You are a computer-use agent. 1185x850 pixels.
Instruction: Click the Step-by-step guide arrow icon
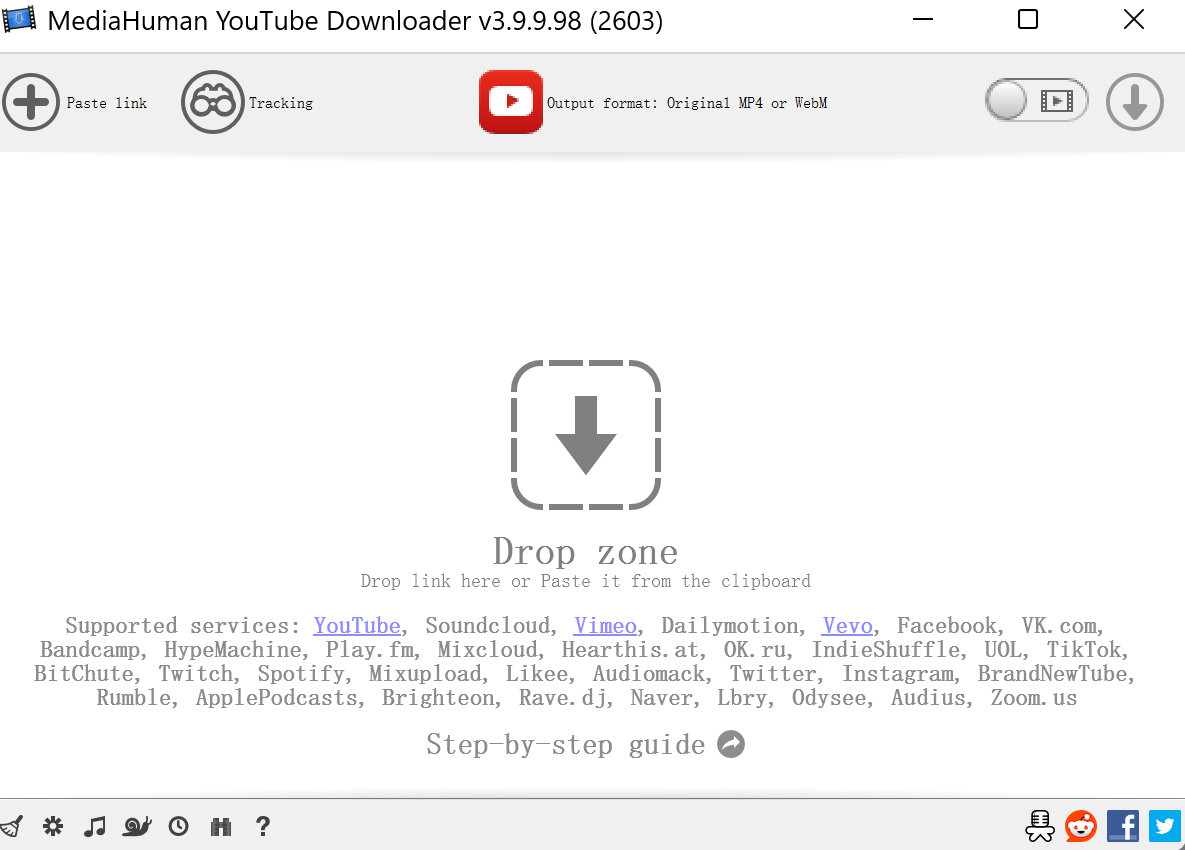(x=731, y=744)
